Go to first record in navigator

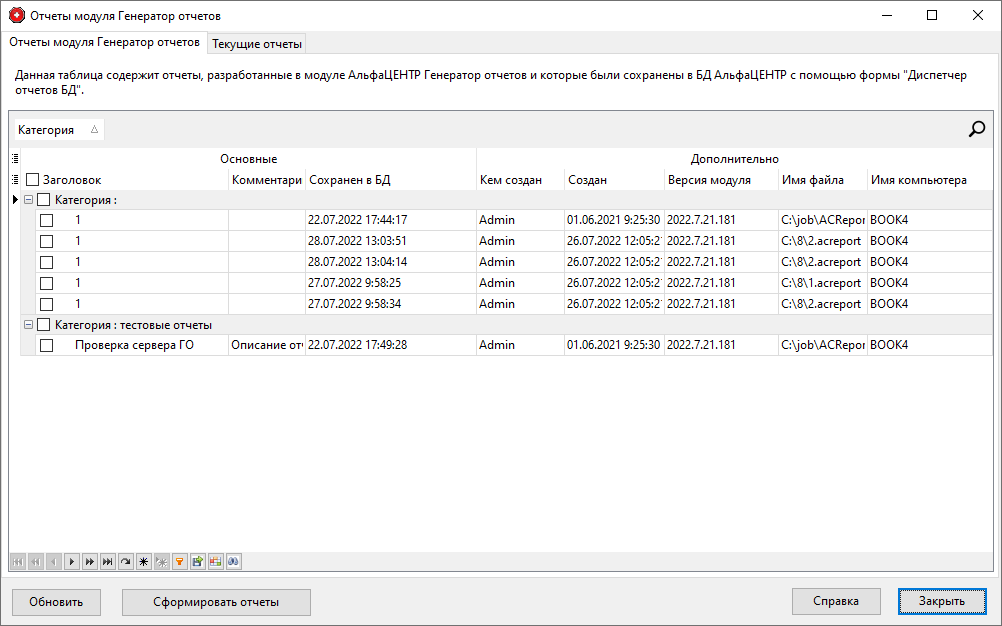(x=18, y=561)
